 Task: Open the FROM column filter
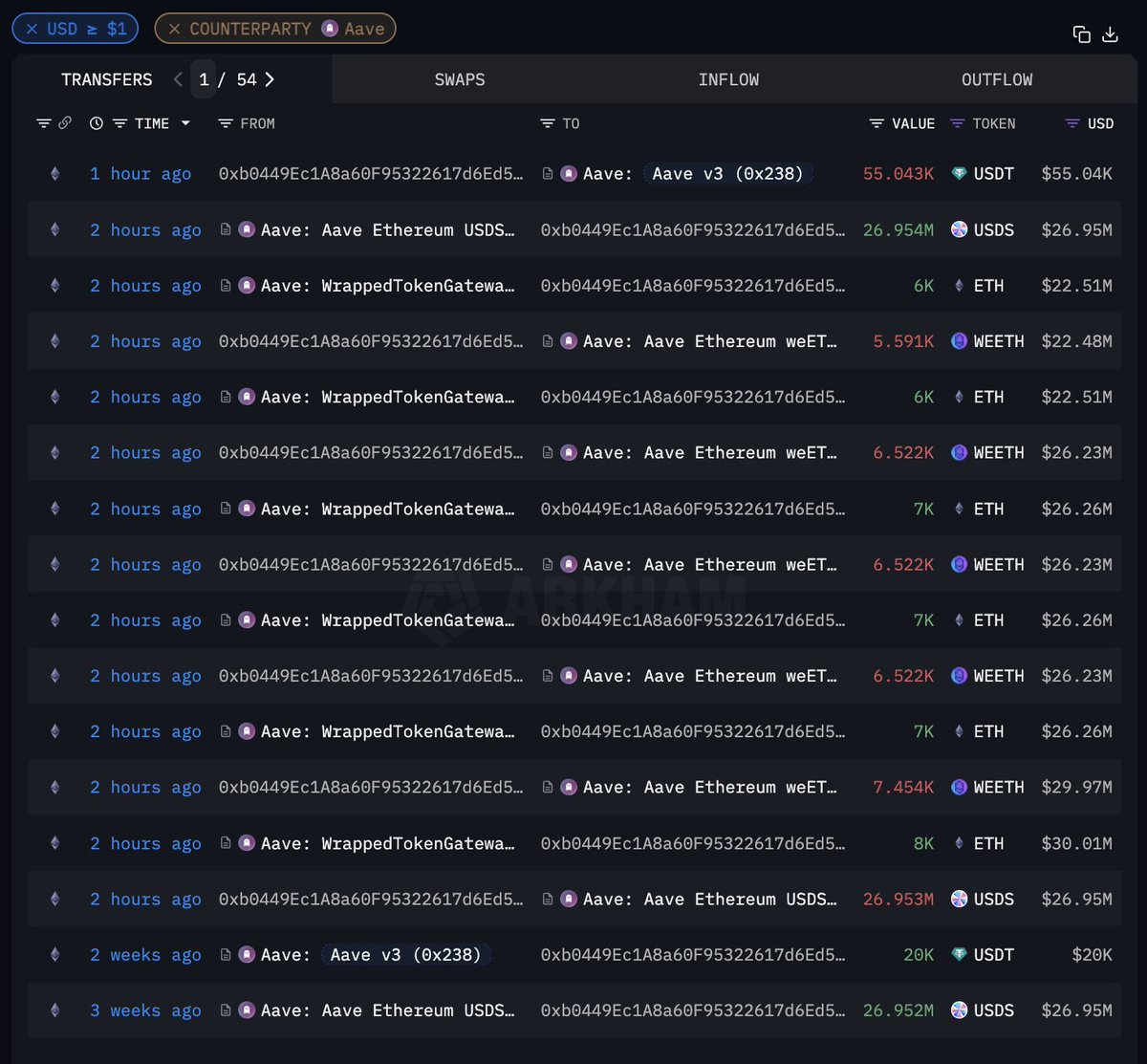[226, 123]
